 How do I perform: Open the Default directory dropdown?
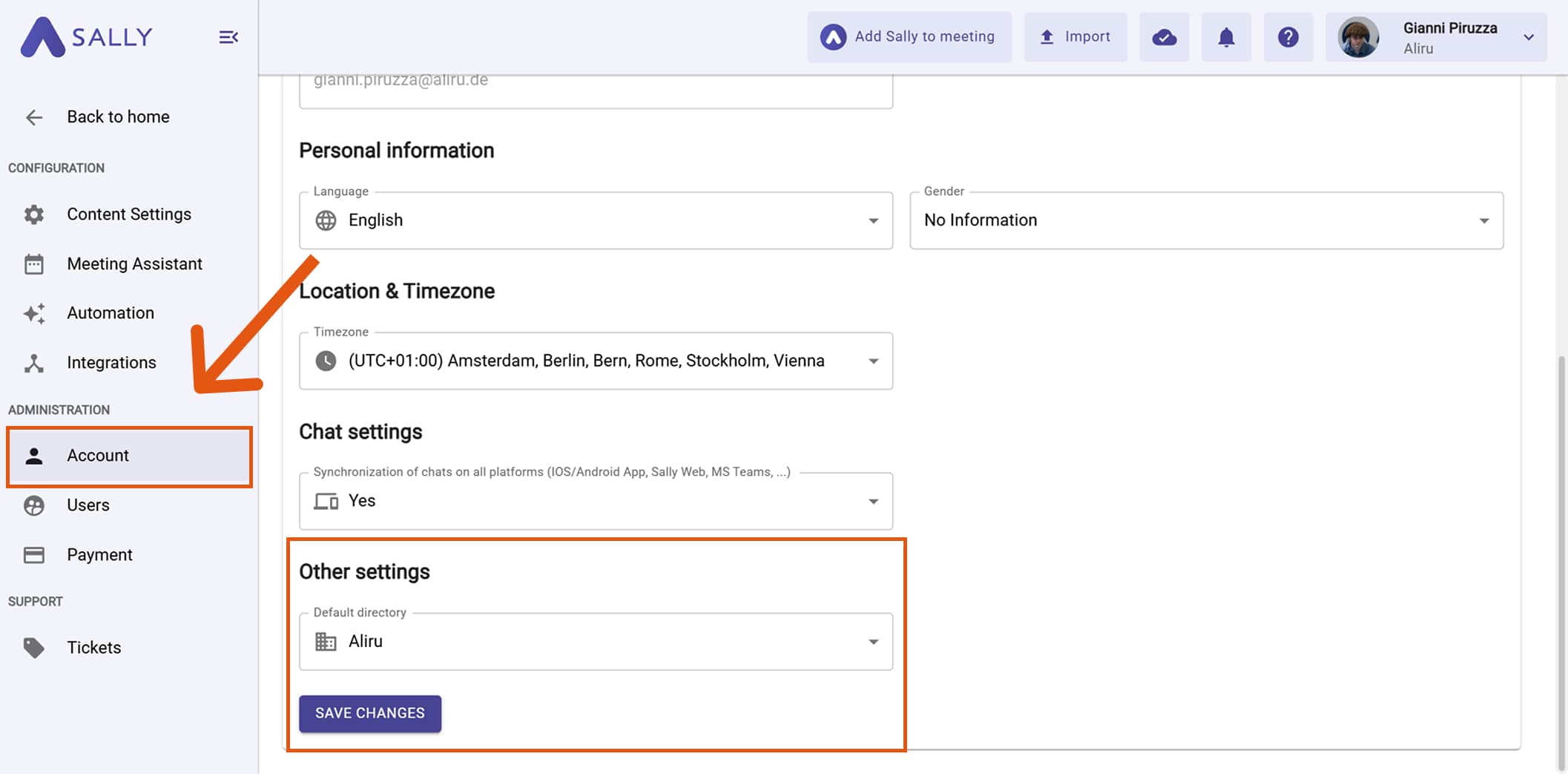[596, 641]
